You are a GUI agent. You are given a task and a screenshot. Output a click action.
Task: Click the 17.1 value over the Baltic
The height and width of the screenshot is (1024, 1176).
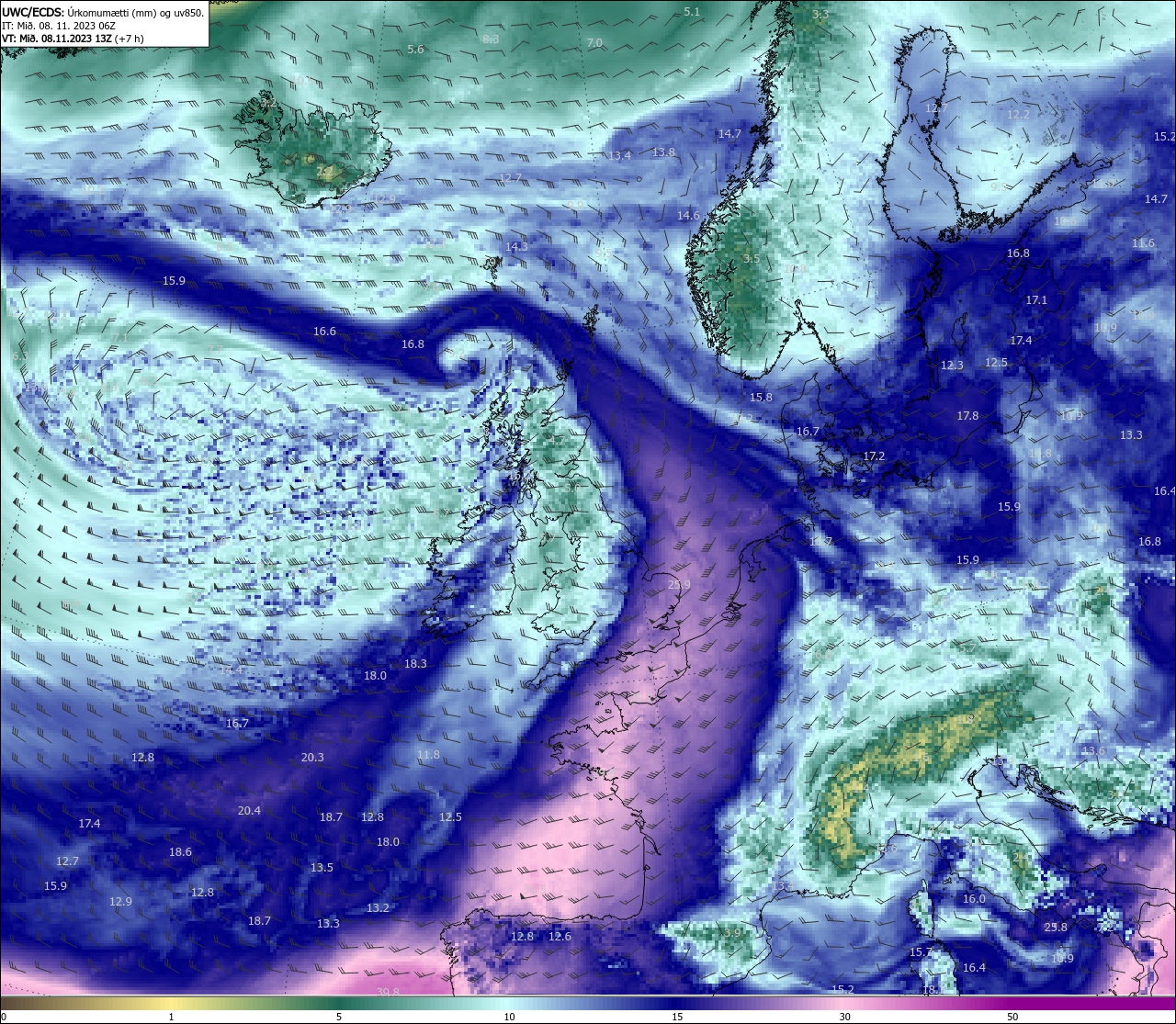tap(1036, 300)
